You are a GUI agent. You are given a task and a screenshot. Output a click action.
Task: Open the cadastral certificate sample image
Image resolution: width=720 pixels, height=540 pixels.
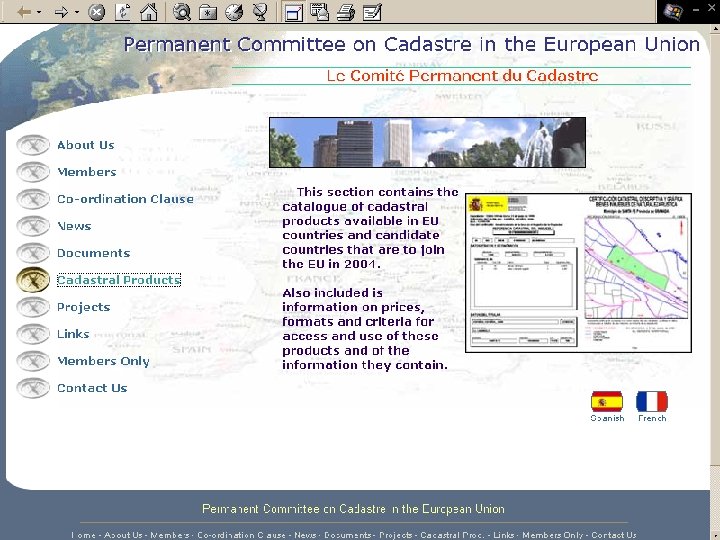pyautogui.click(x=579, y=273)
